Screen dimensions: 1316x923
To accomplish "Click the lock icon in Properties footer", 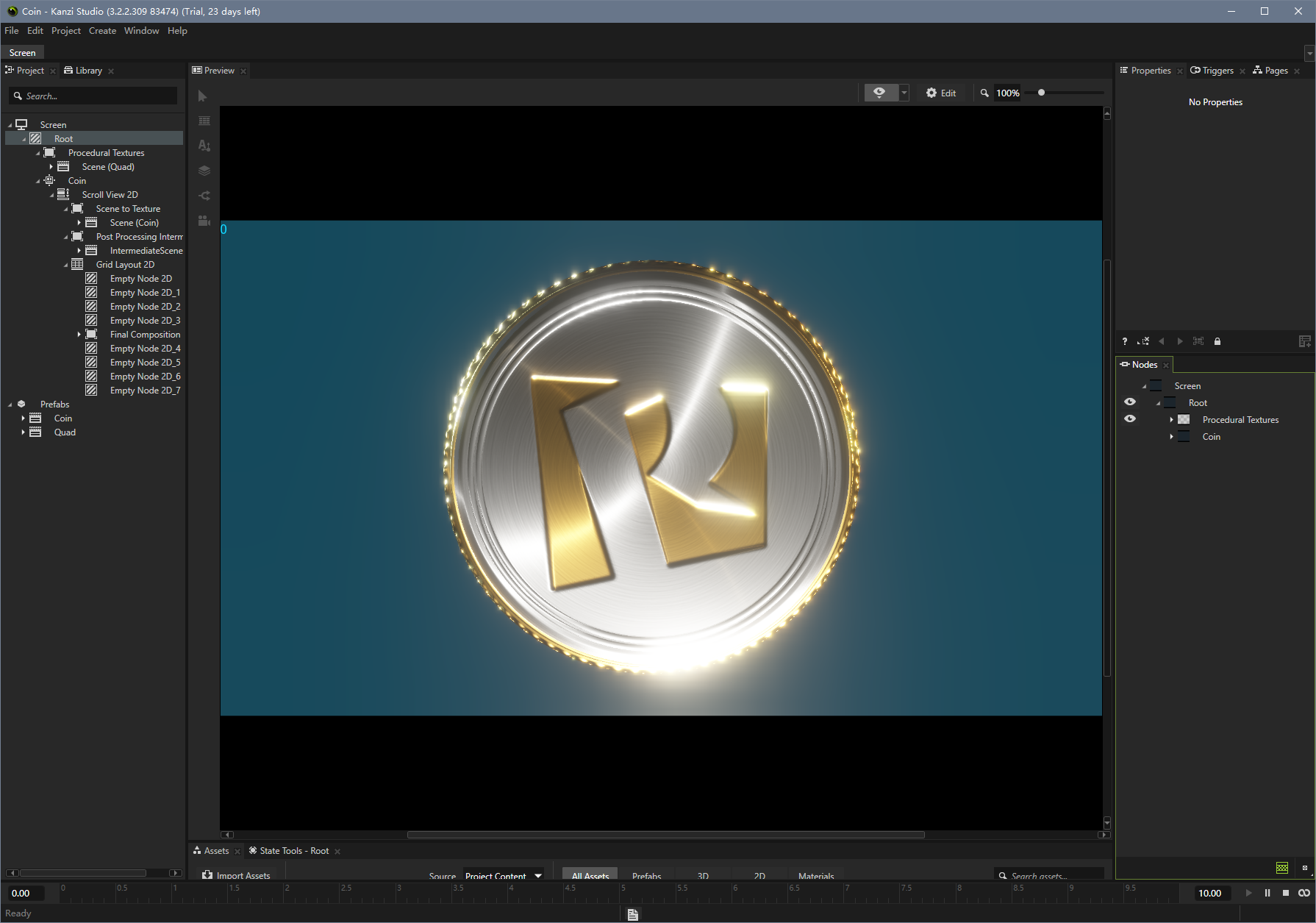I will (x=1217, y=341).
